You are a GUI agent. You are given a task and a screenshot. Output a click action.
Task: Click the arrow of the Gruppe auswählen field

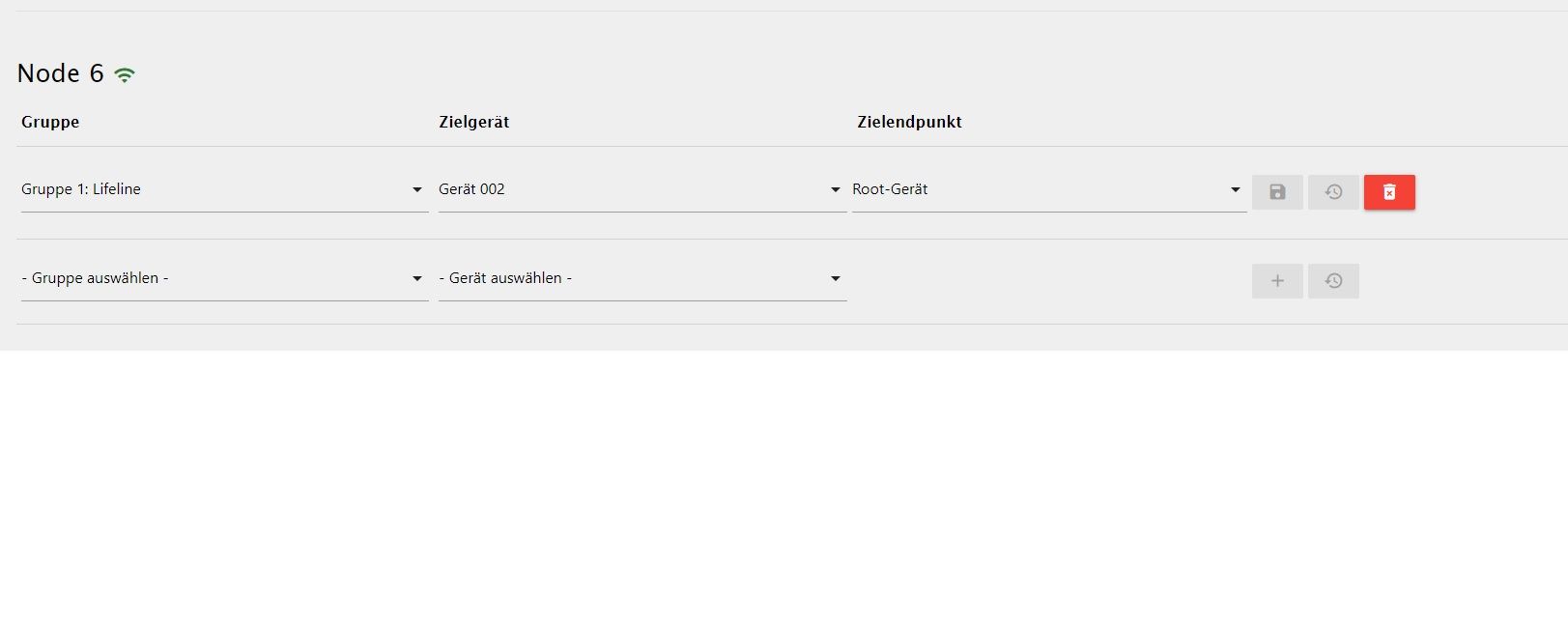(x=417, y=279)
